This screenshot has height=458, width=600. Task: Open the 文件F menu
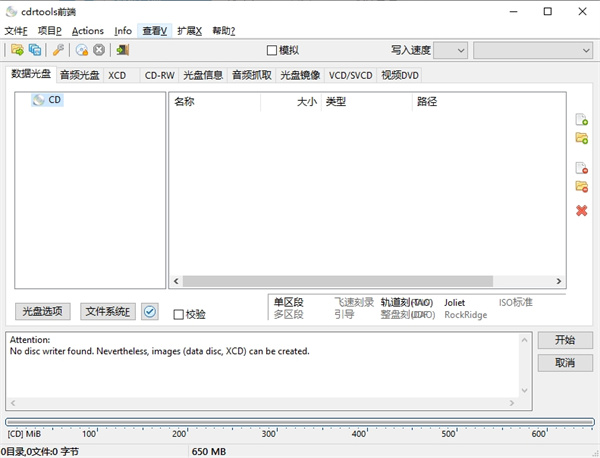click(x=16, y=31)
